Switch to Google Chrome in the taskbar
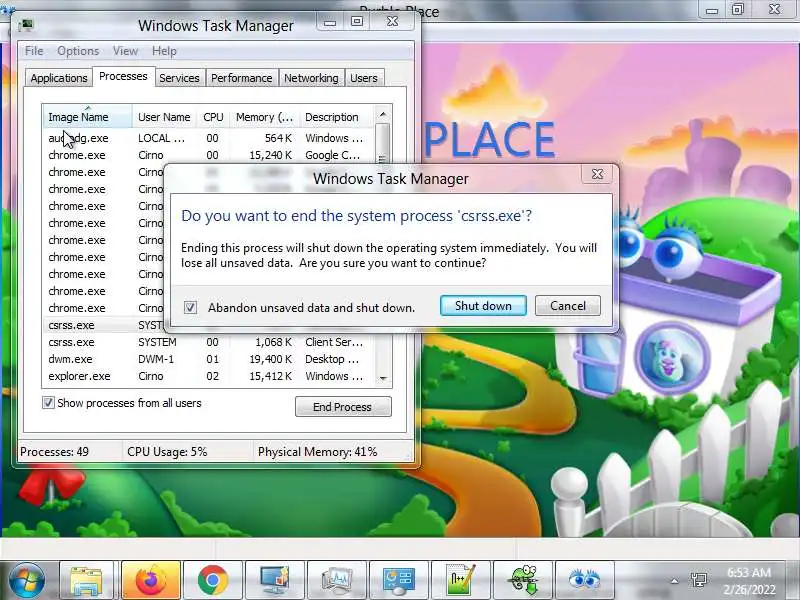 point(212,580)
